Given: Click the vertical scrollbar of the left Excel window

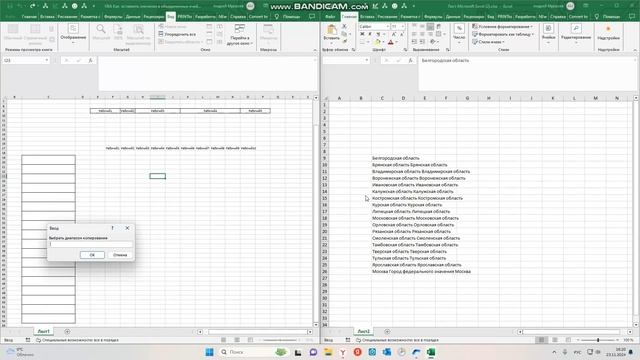Looking at the screenshot, I should (x=316, y=211).
